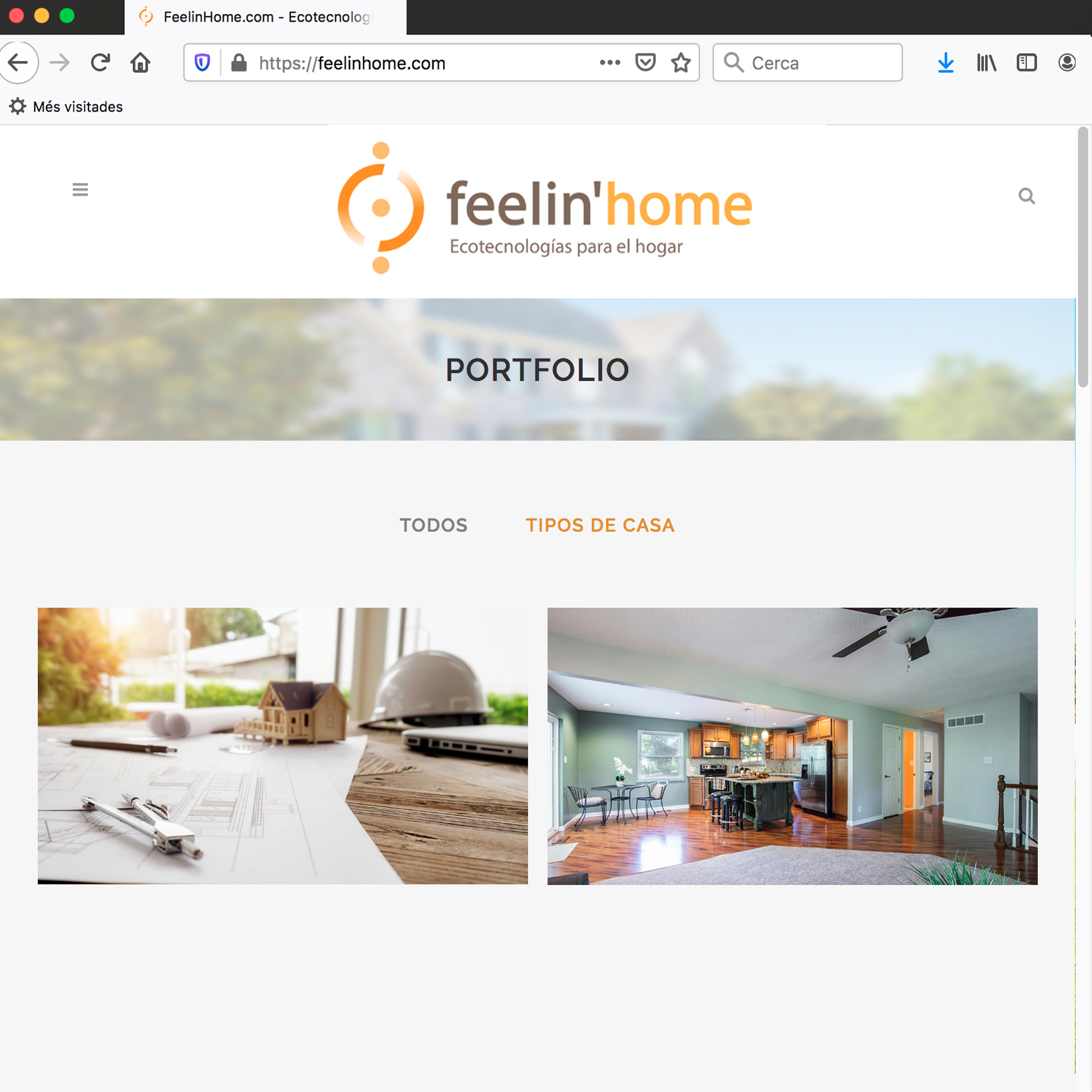Toggle the sidebar view icon
1092x1092 pixels.
(1026, 63)
